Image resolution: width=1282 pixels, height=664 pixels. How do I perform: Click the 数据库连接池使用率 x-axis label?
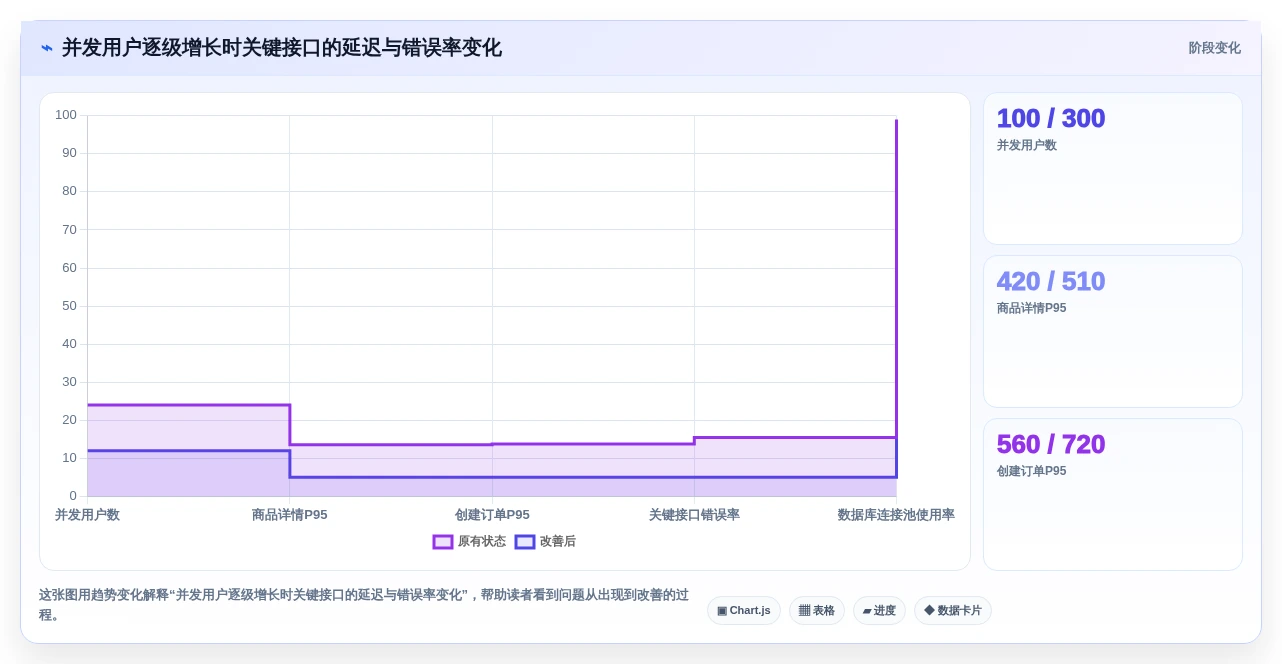click(x=896, y=515)
